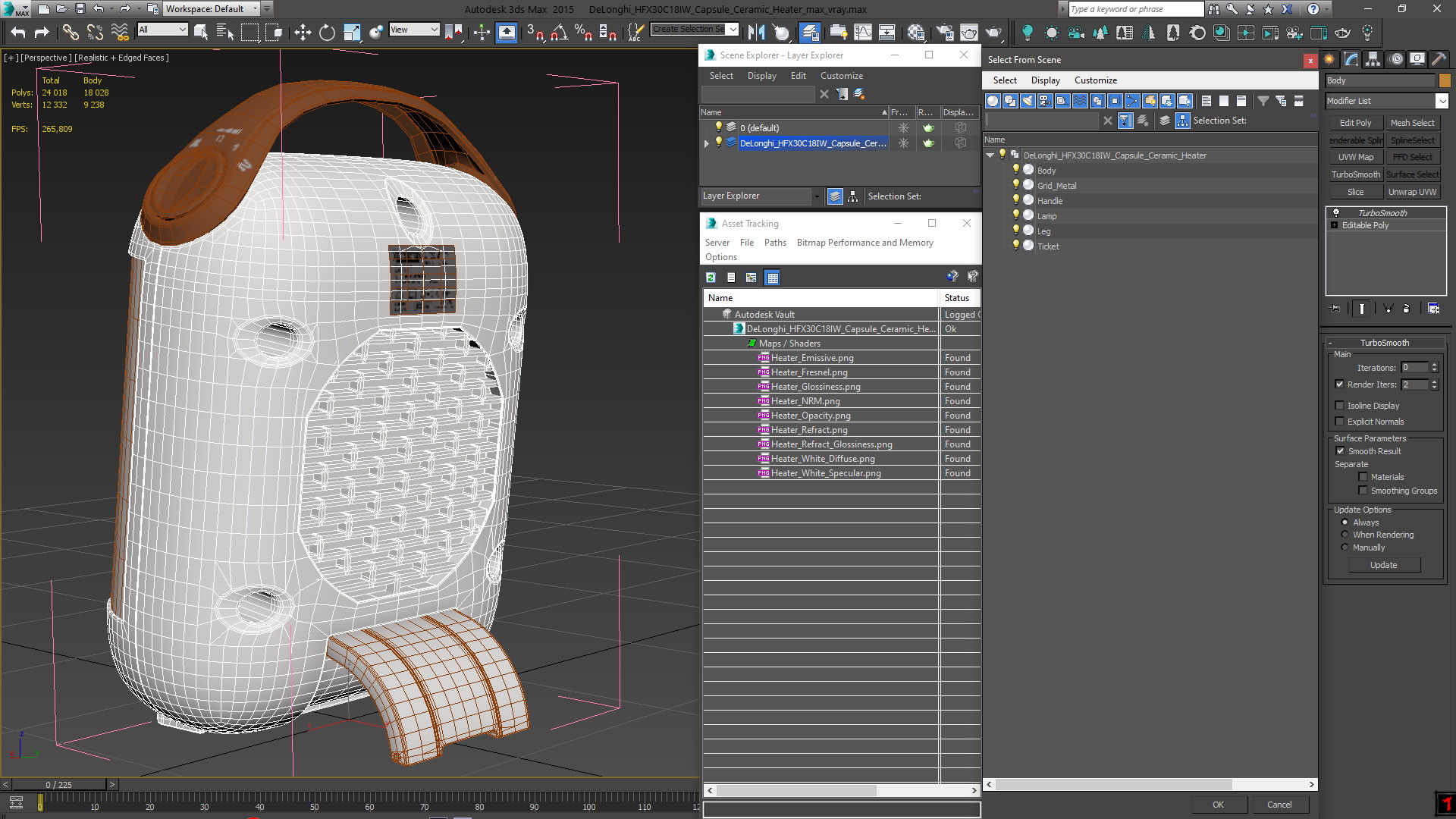1456x819 pixels.
Task: Select the When Rendering update option
Action: click(x=1345, y=535)
